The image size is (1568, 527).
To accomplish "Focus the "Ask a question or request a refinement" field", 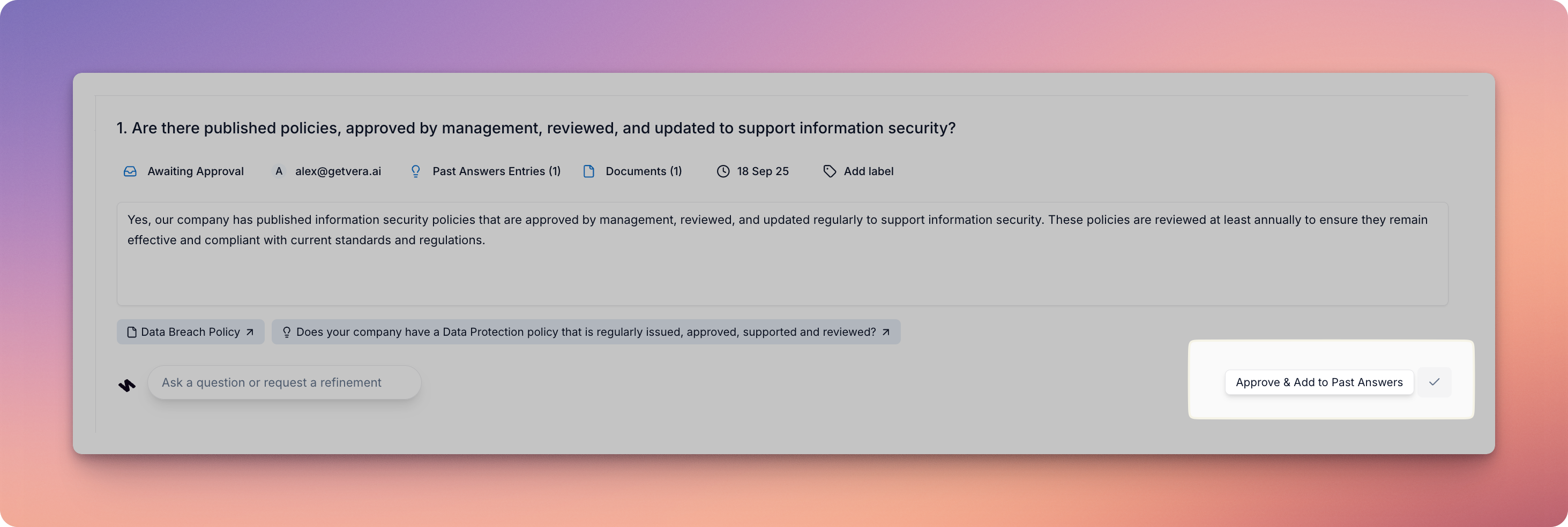I will pyautogui.click(x=283, y=383).
